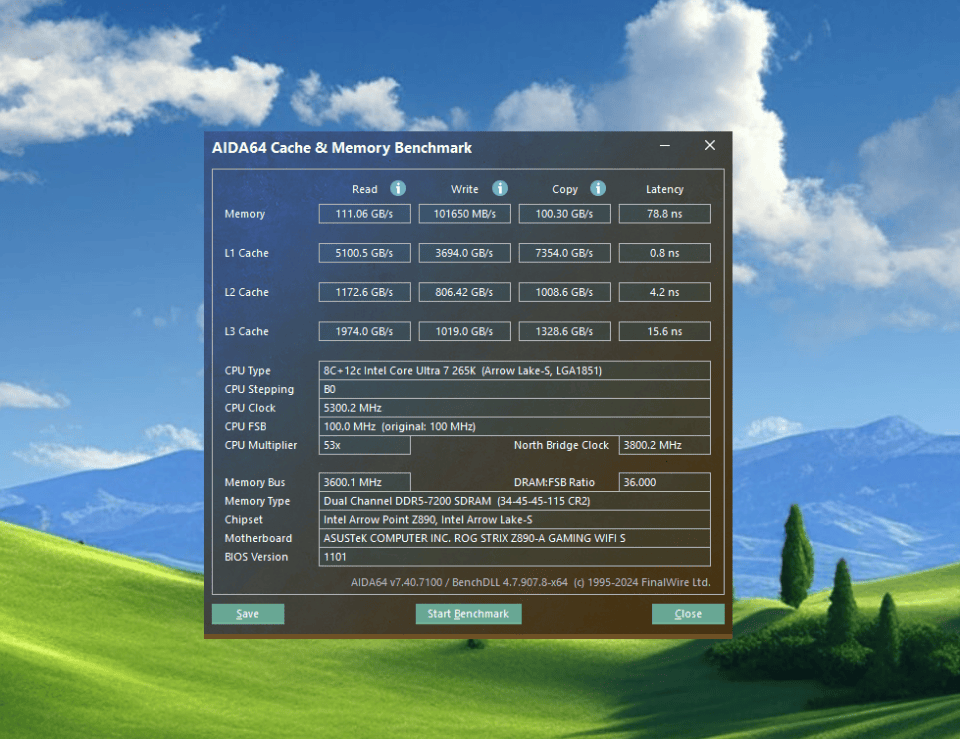Click the L3 Cache row label
The image size is (960, 739).
pyautogui.click(x=247, y=331)
